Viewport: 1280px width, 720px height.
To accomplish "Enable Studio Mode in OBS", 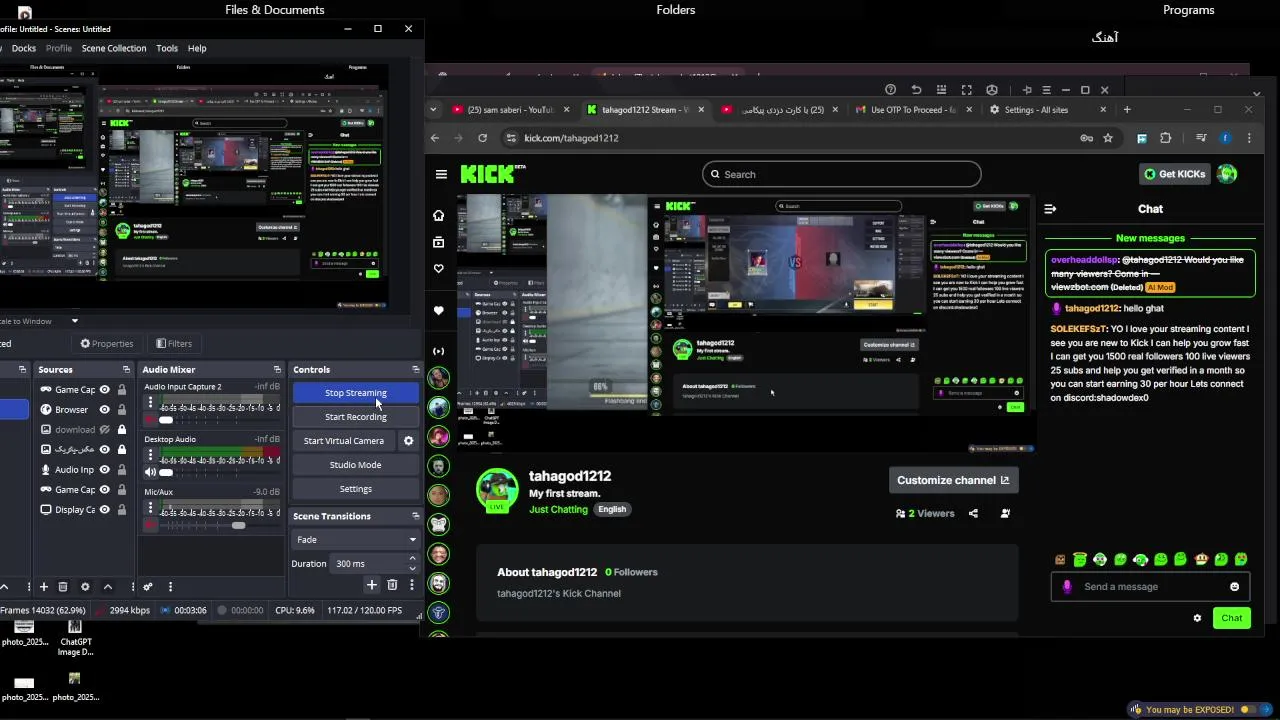I will point(355,465).
